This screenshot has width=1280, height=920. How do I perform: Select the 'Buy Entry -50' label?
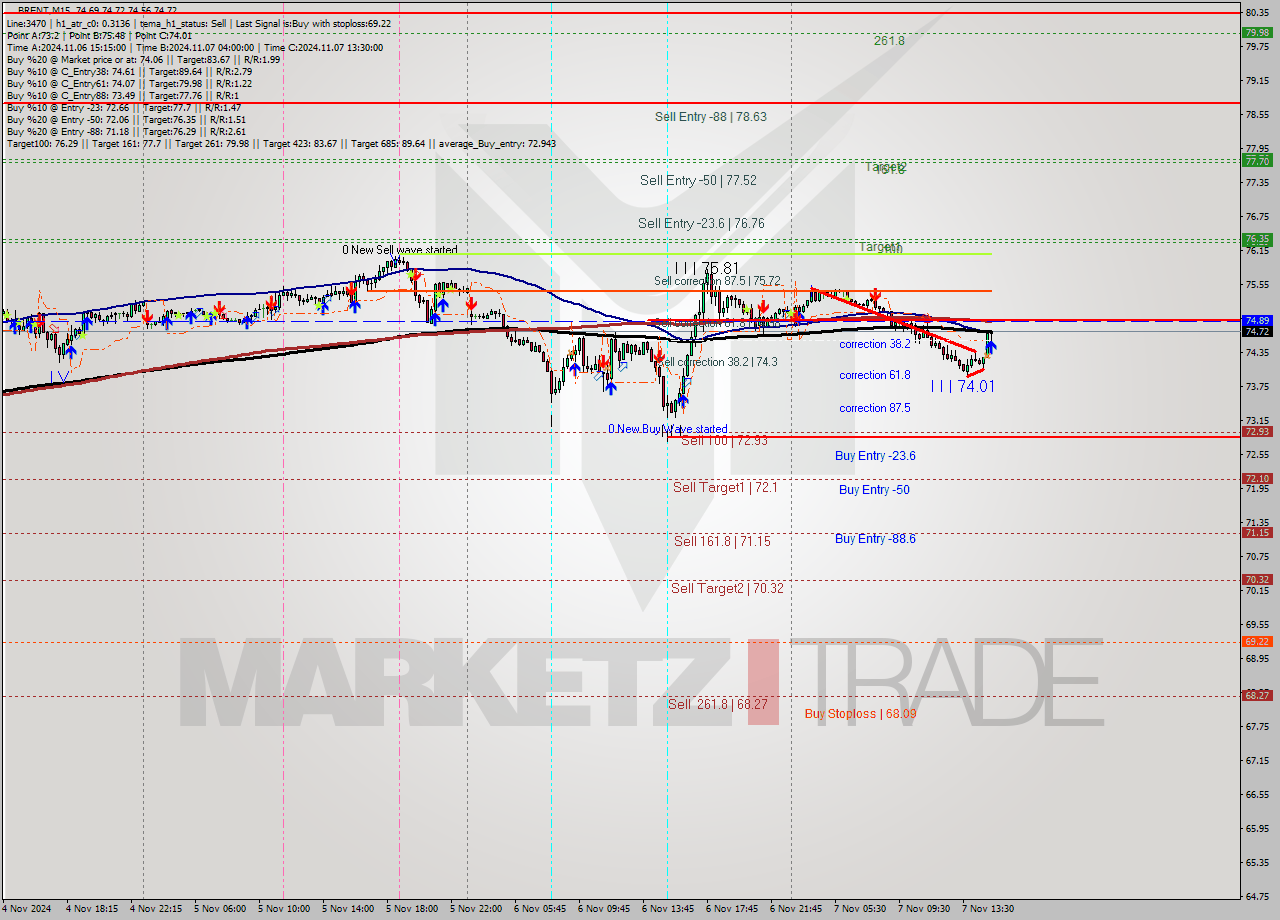point(874,490)
